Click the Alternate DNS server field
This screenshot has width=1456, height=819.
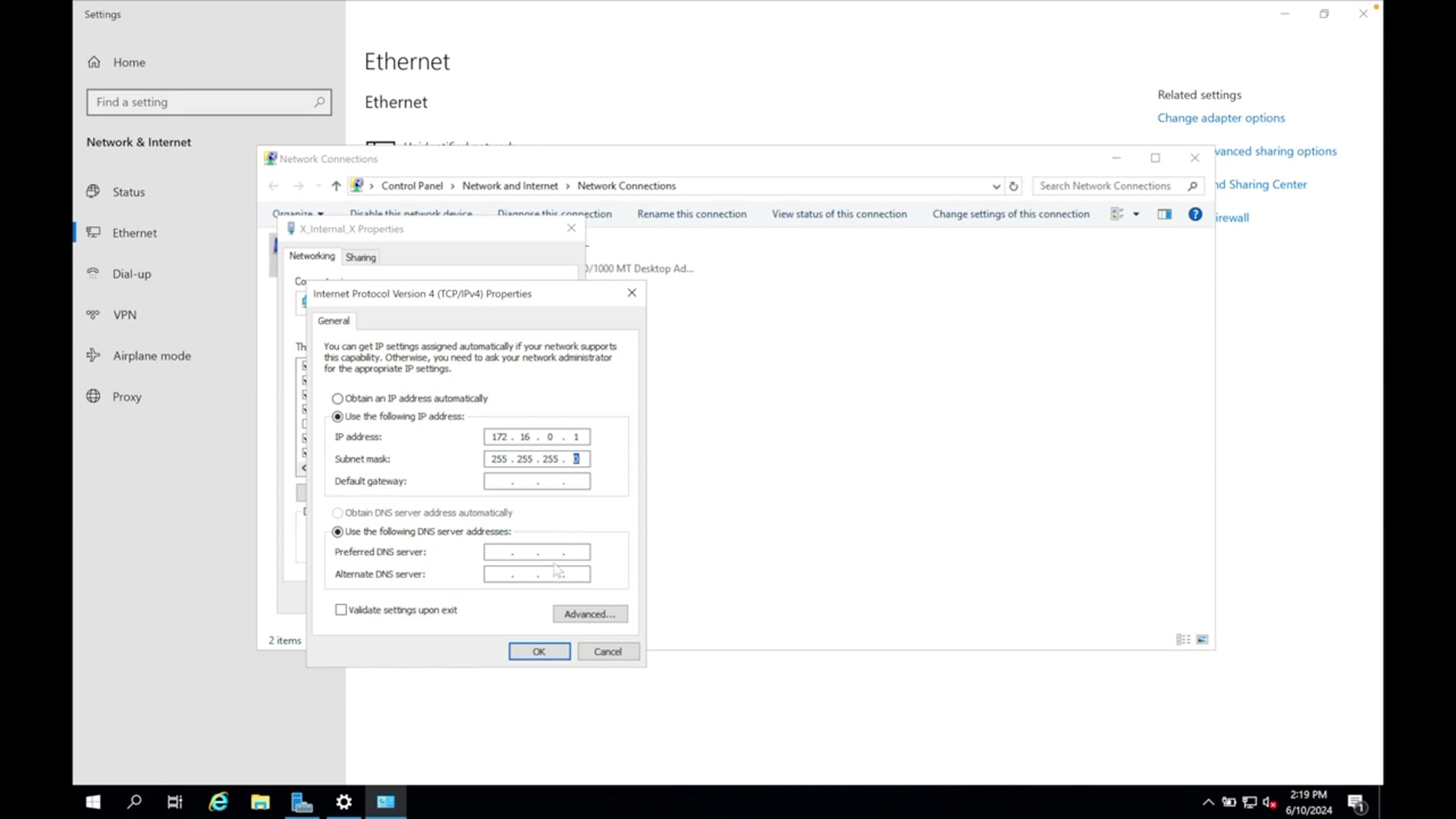[x=537, y=574]
